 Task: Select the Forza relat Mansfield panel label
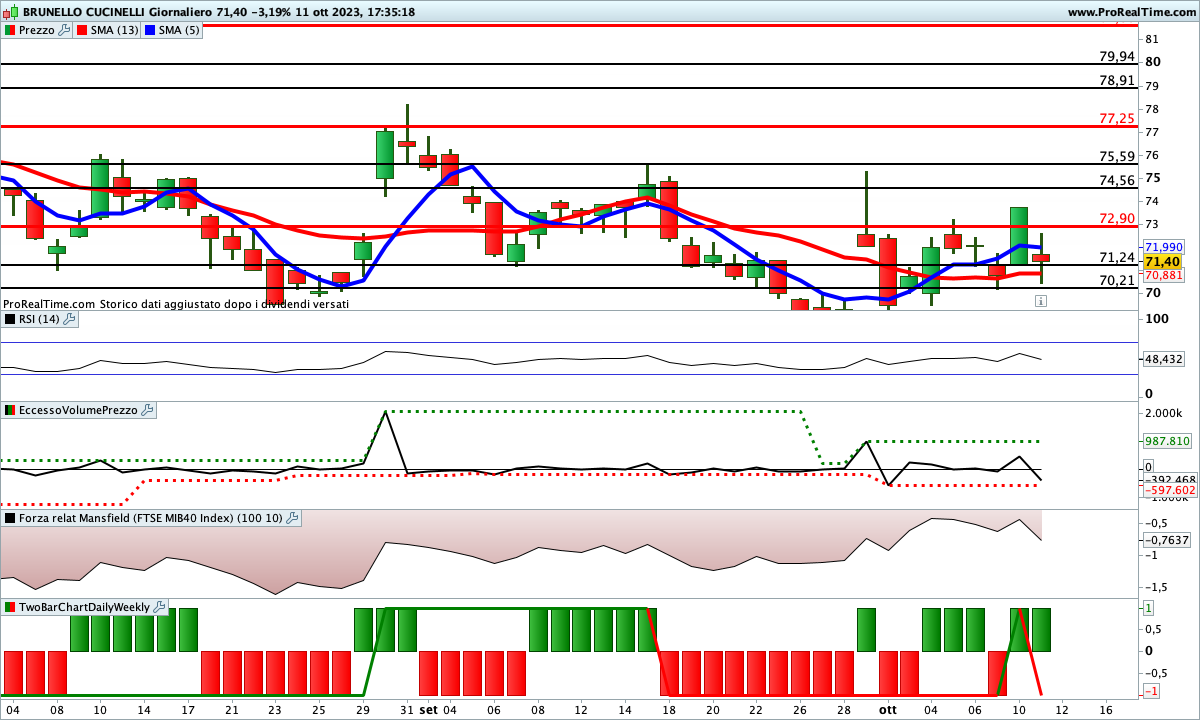tap(151, 518)
